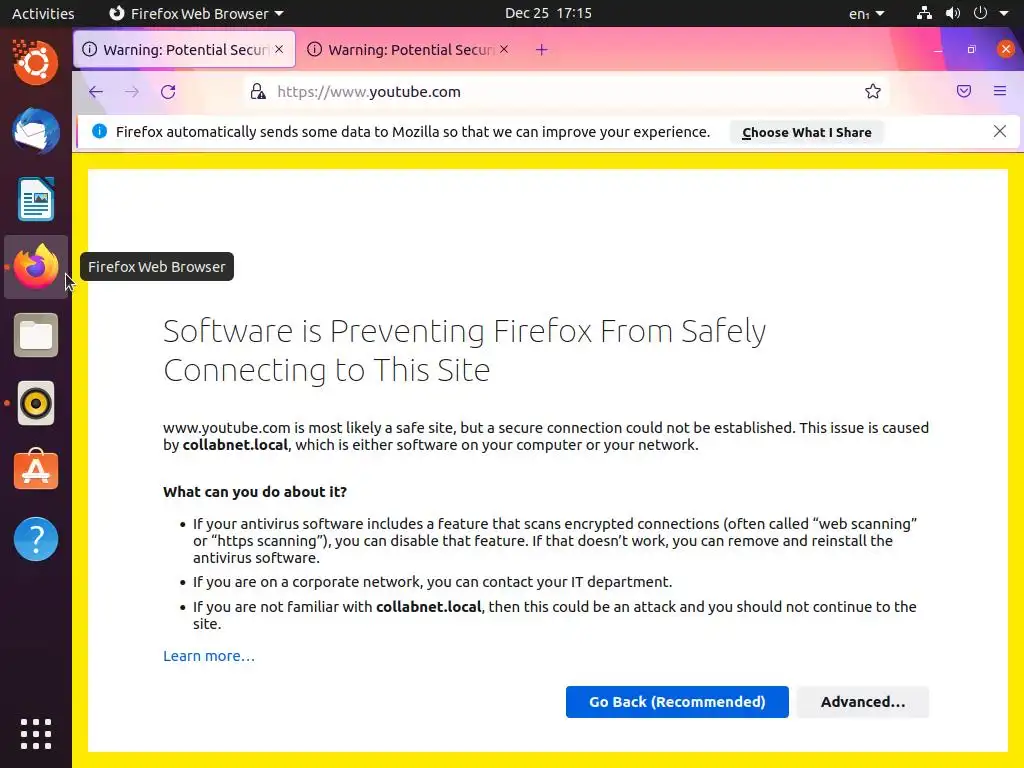Open the Firefox hamburger application menu
The image size is (1024, 768).
[x=1000, y=92]
